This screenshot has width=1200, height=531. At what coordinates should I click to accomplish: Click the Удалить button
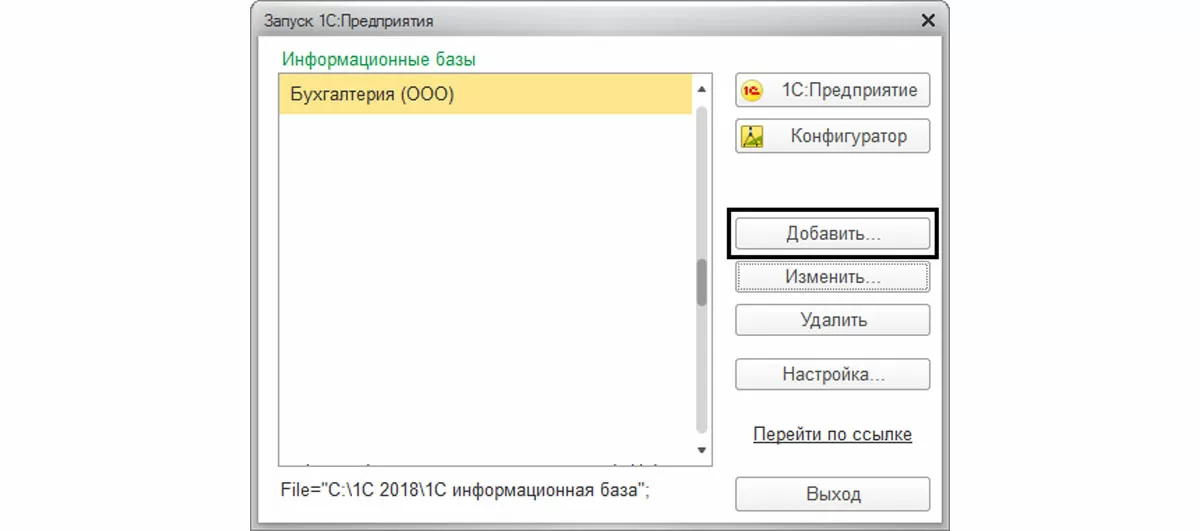pyautogui.click(x=832, y=320)
